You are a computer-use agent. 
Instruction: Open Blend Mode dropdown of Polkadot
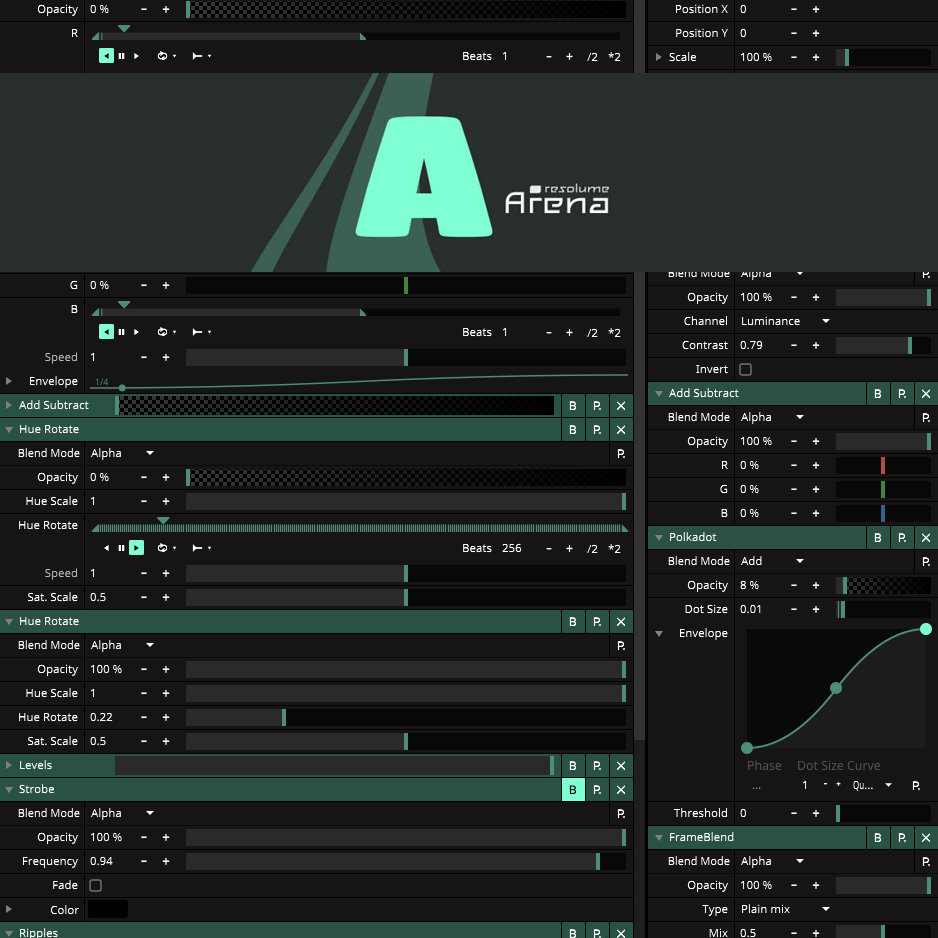click(x=772, y=561)
